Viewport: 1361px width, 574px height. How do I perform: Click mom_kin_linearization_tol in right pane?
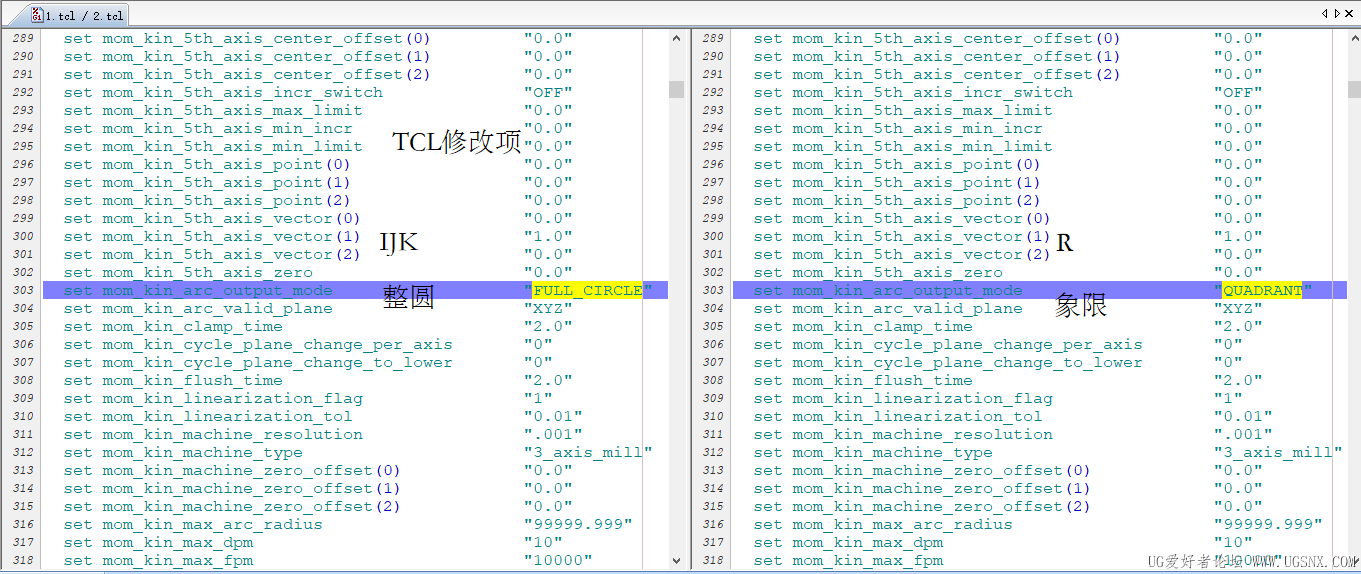tap(917, 417)
